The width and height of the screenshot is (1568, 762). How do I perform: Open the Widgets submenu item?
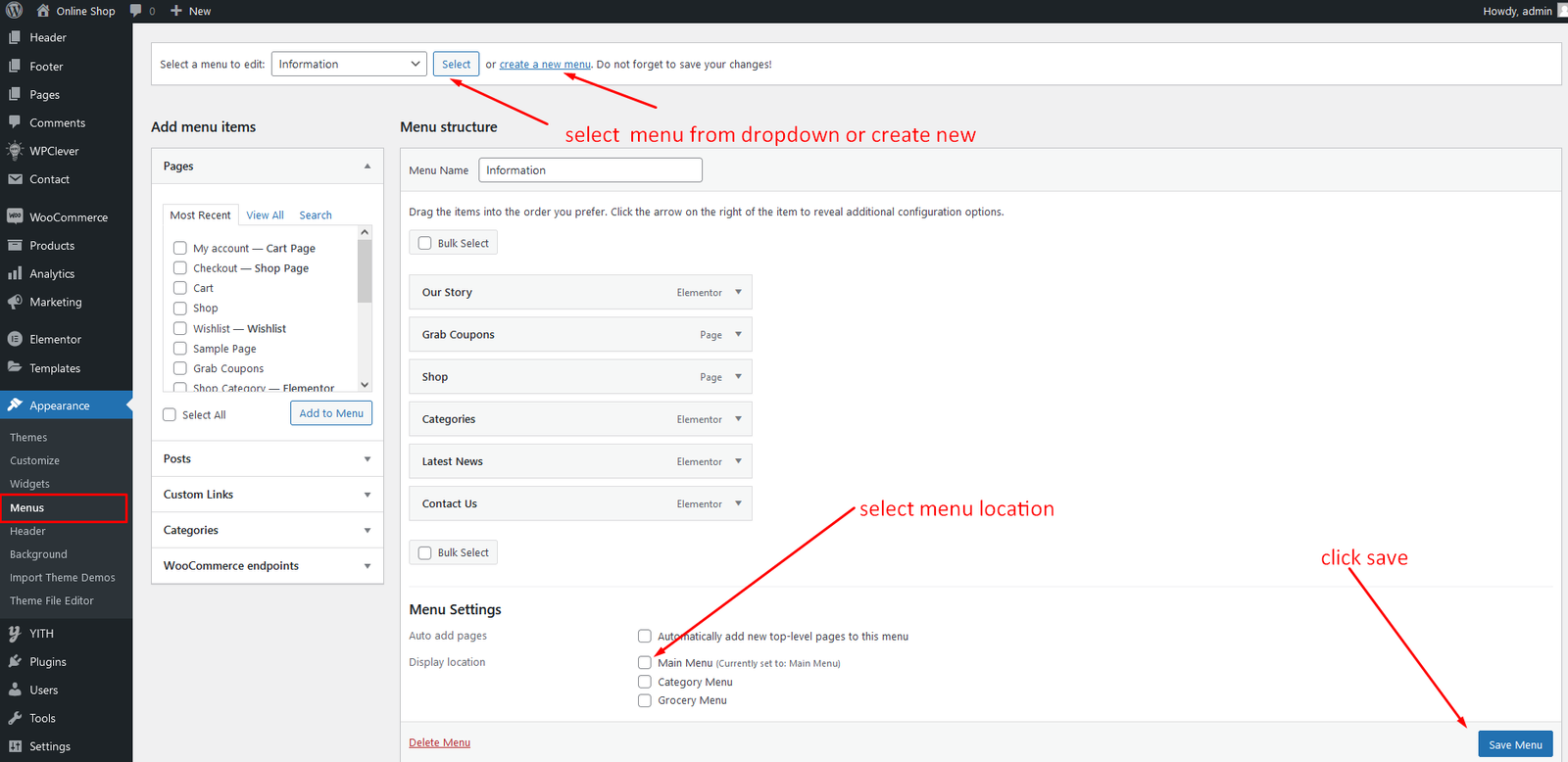tap(29, 484)
